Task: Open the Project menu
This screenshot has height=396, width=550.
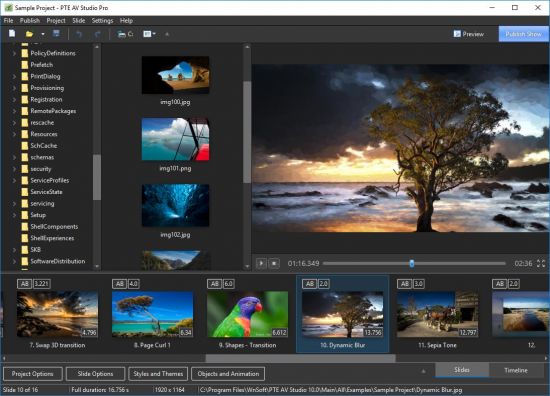Action: (56, 21)
